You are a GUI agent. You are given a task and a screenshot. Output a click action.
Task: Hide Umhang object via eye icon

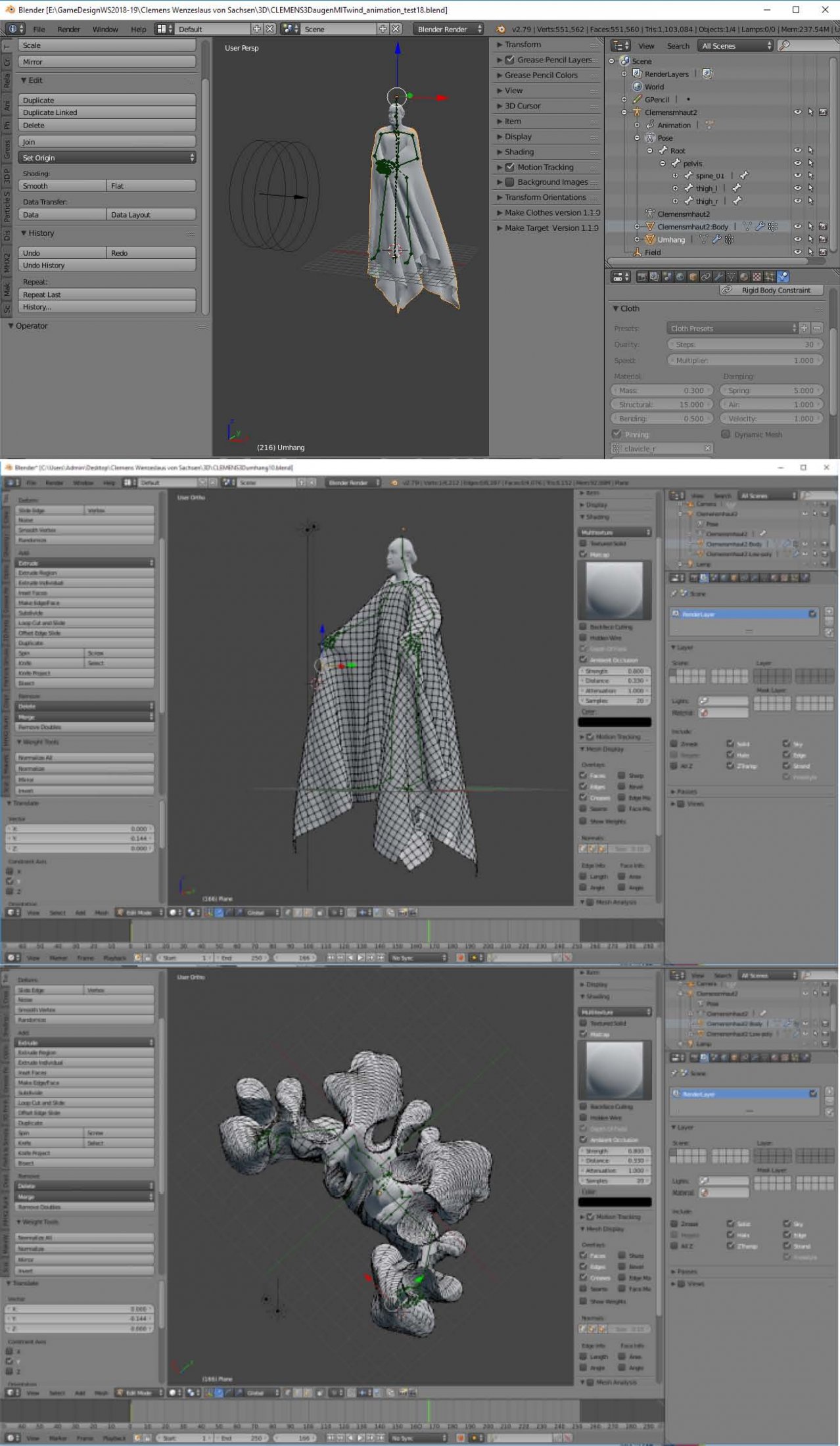click(797, 239)
